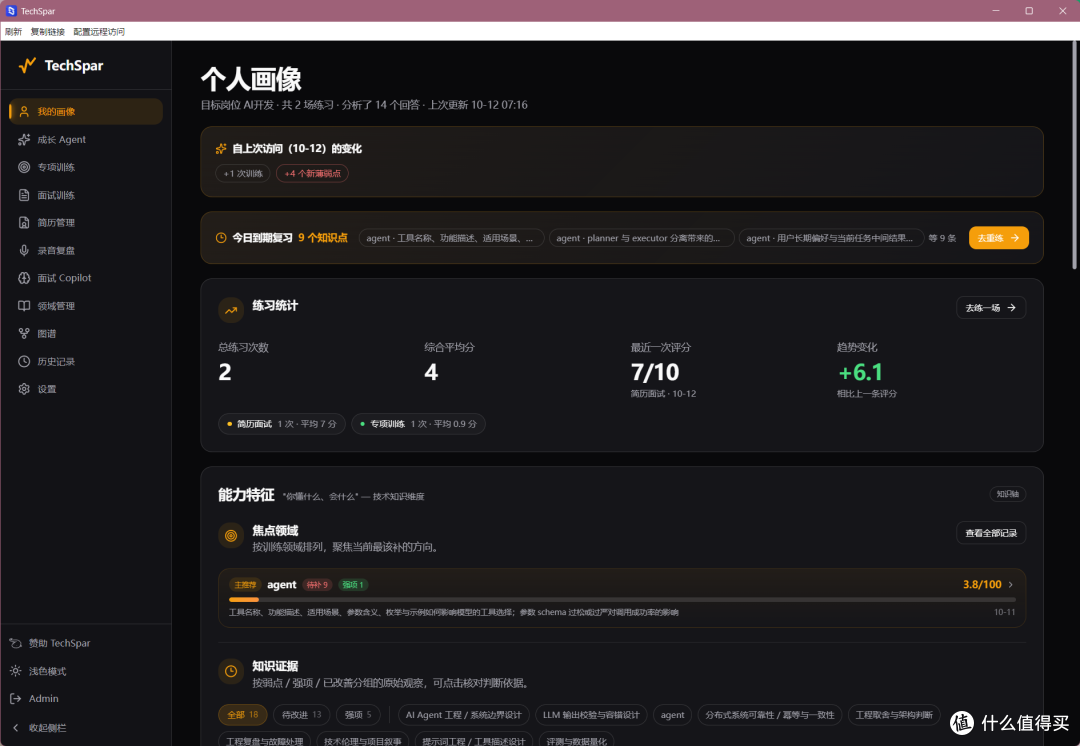1080x746 pixels.
Task: Click the 专项训练 1 次 · 平均 0.9 分 chip
Action: (418, 424)
